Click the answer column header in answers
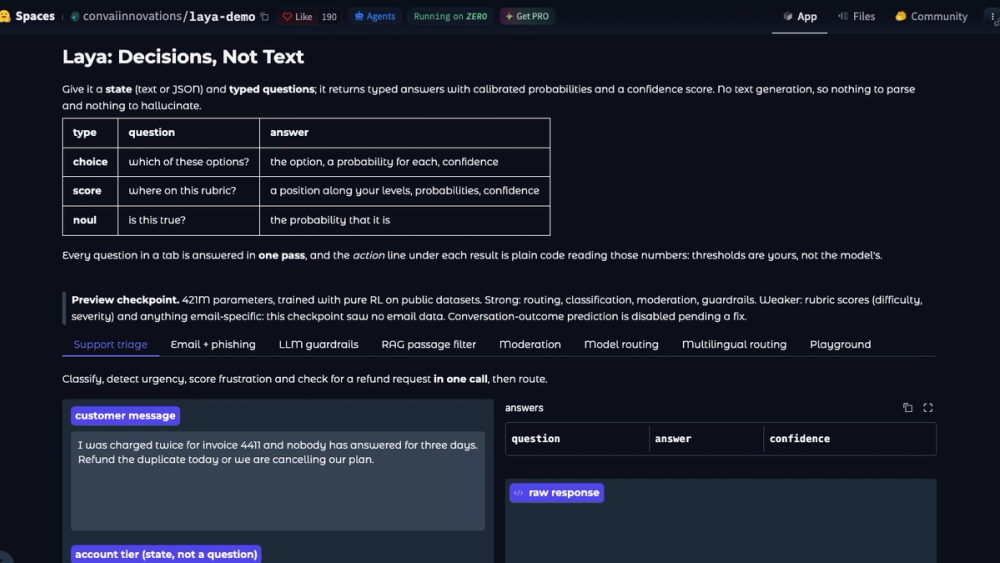This screenshot has height=563, width=1000. point(706,439)
